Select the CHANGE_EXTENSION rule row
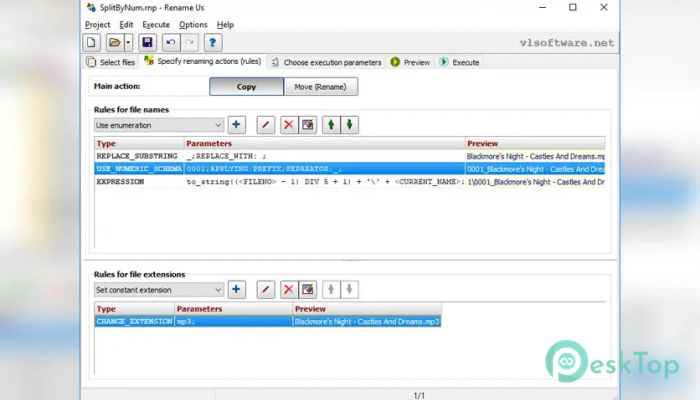This screenshot has width=700, height=400. (x=268, y=321)
